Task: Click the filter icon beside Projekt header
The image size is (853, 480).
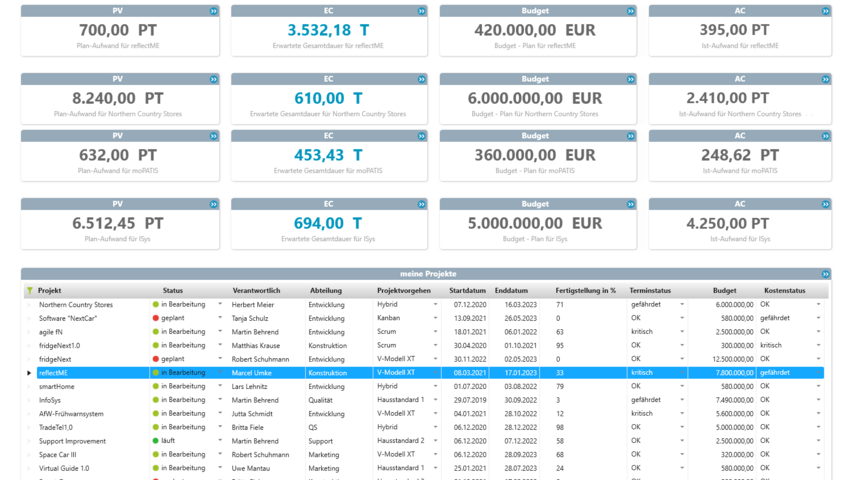Action: click(29, 290)
